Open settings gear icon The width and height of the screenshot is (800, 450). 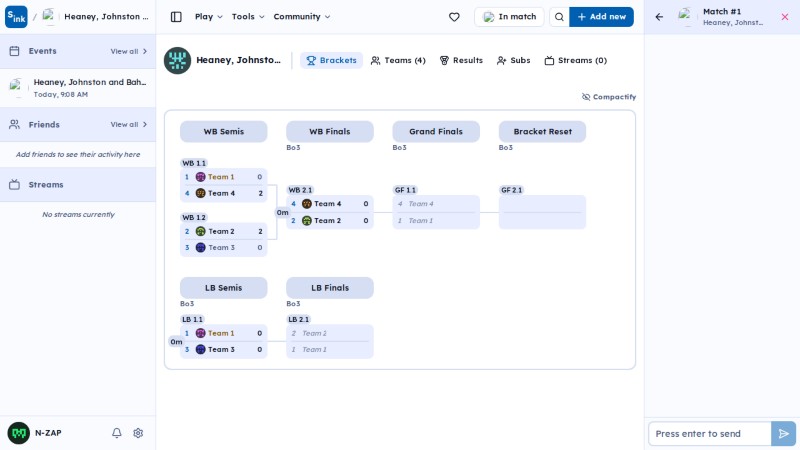coord(138,433)
